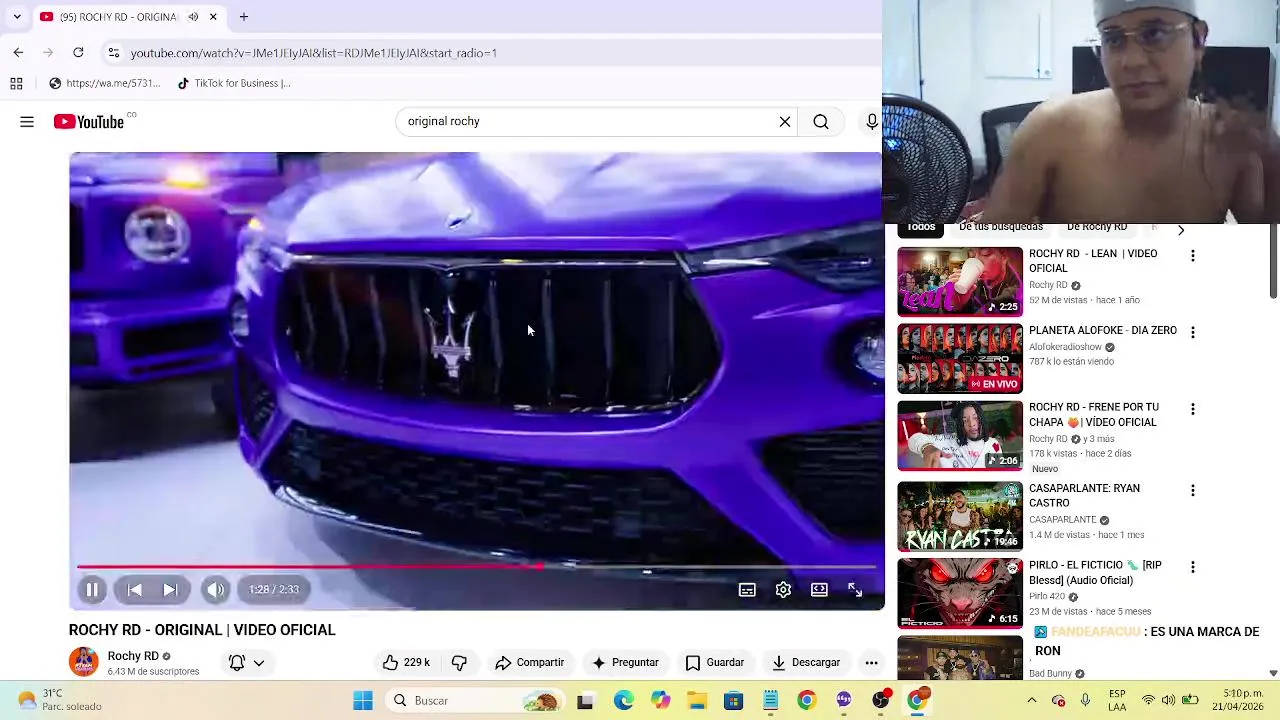Toggle subtitles in the video player

click(x=747, y=590)
